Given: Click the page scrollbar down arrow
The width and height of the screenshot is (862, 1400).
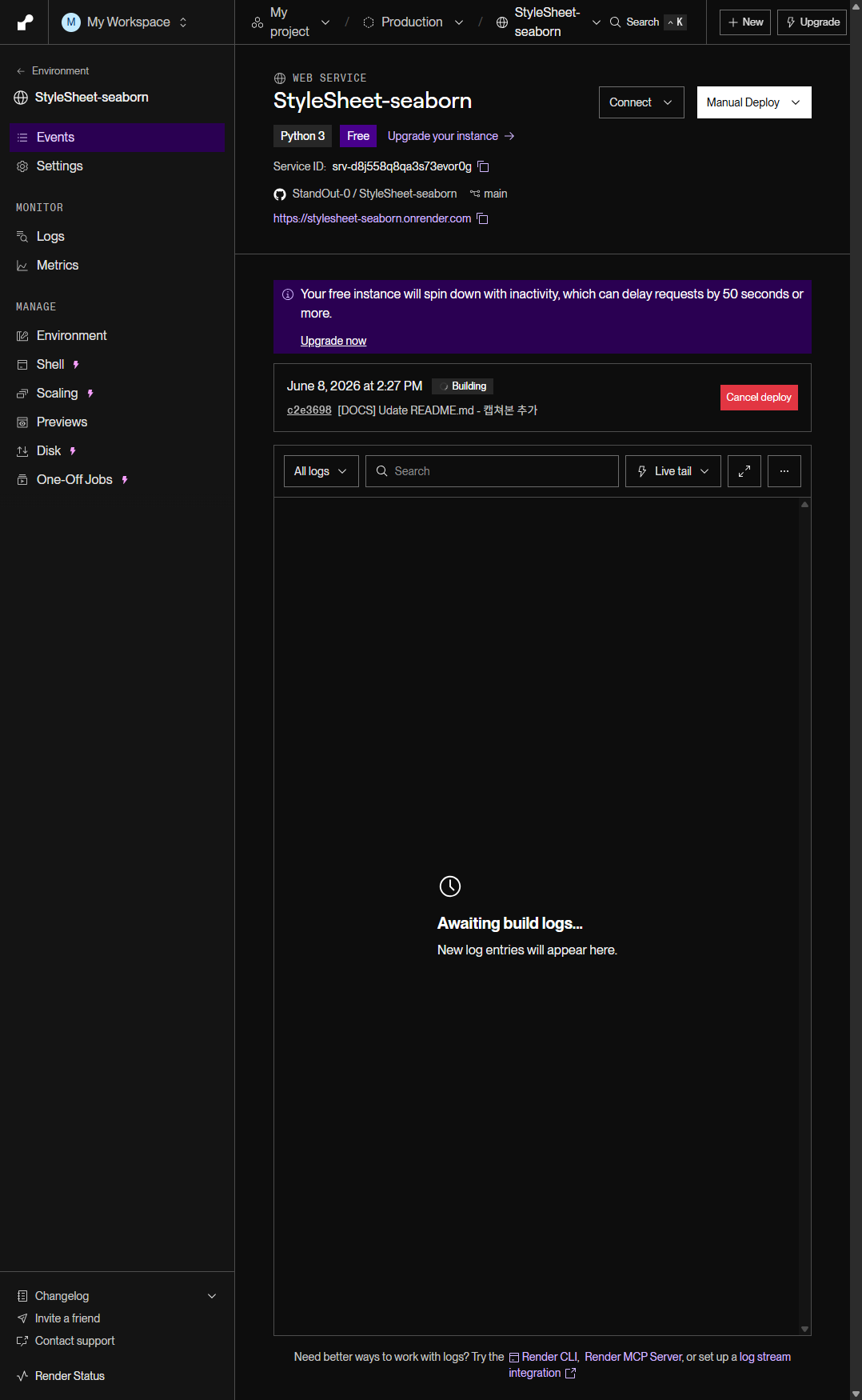Looking at the screenshot, I should (856, 1393).
